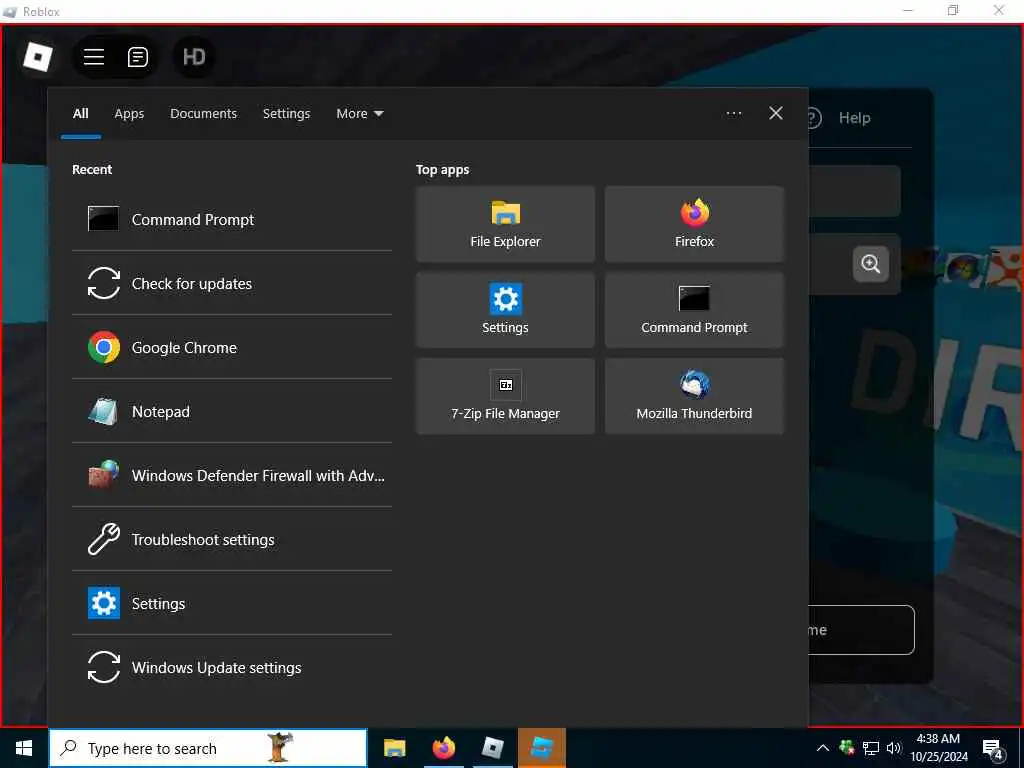Screen dimensions: 1024x768
Task: Open Windows Defender Firewall with Advanced Security
Action: (x=232, y=475)
